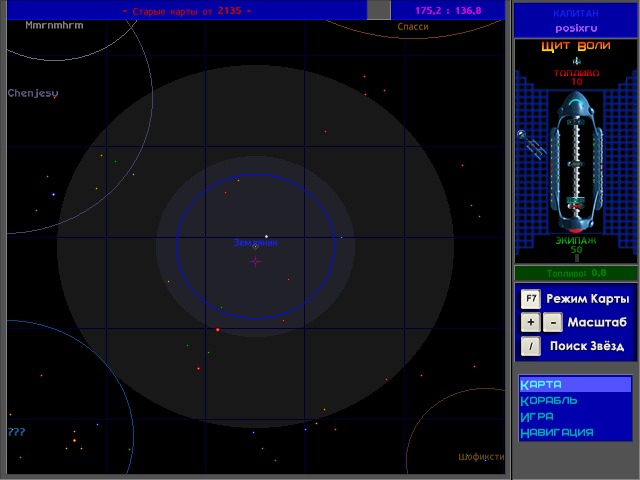The height and width of the screenshot is (480, 640).
Task: Click the gray box in the title bar
Action: [x=379, y=10]
